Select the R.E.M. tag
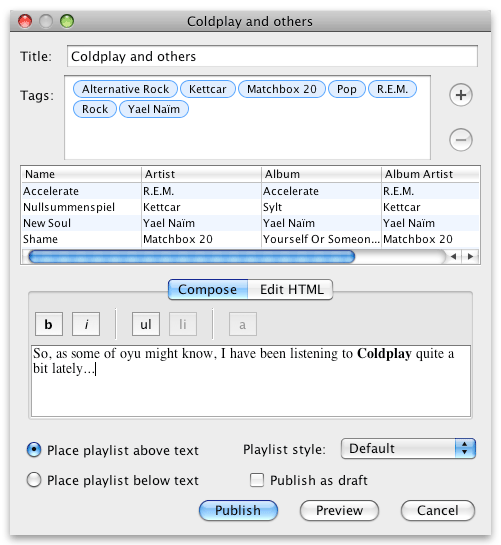Screen dimensions: 501x545 [x=392, y=89]
